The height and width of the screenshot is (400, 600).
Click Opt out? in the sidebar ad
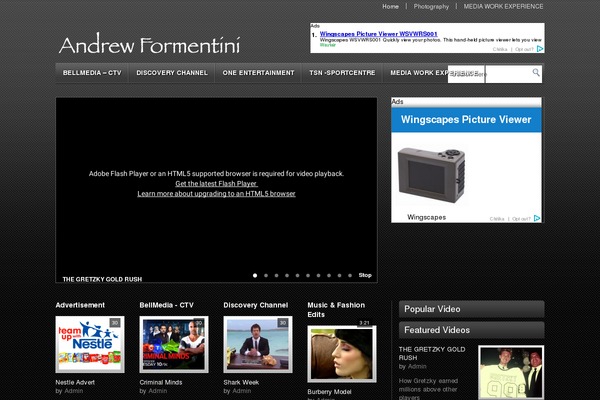point(521,219)
